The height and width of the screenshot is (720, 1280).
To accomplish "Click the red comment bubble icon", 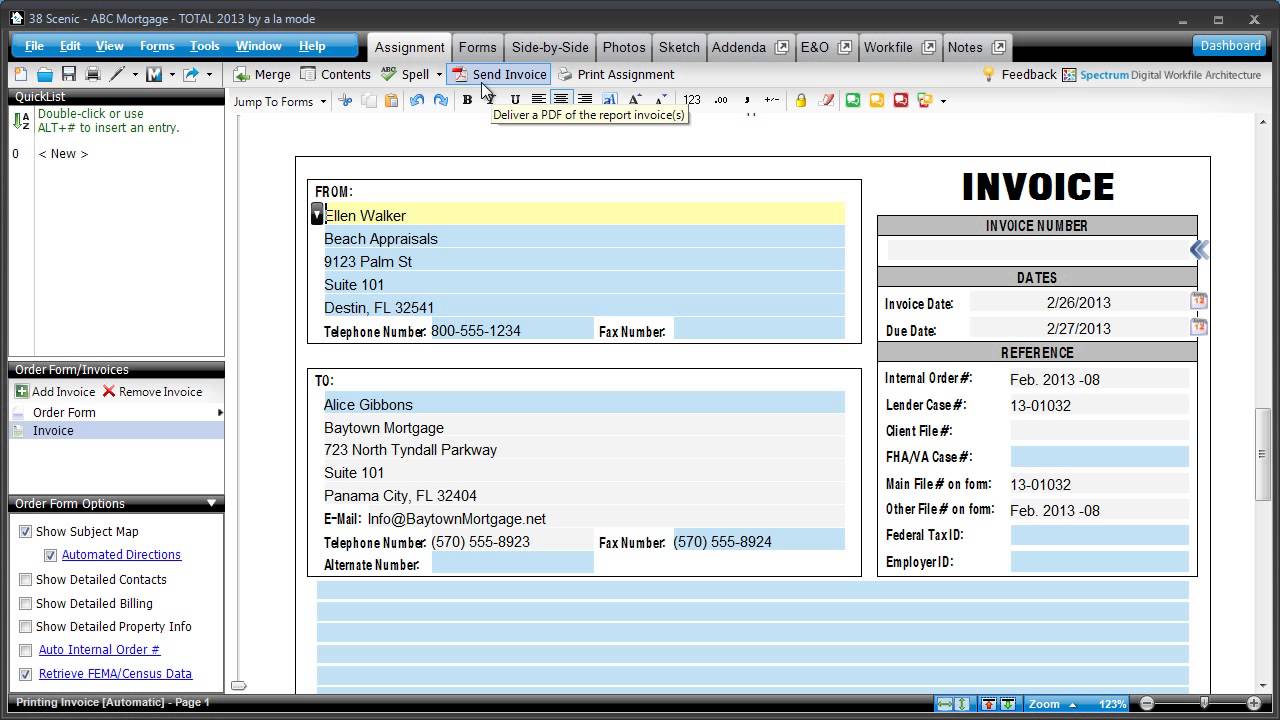I will click(901, 100).
